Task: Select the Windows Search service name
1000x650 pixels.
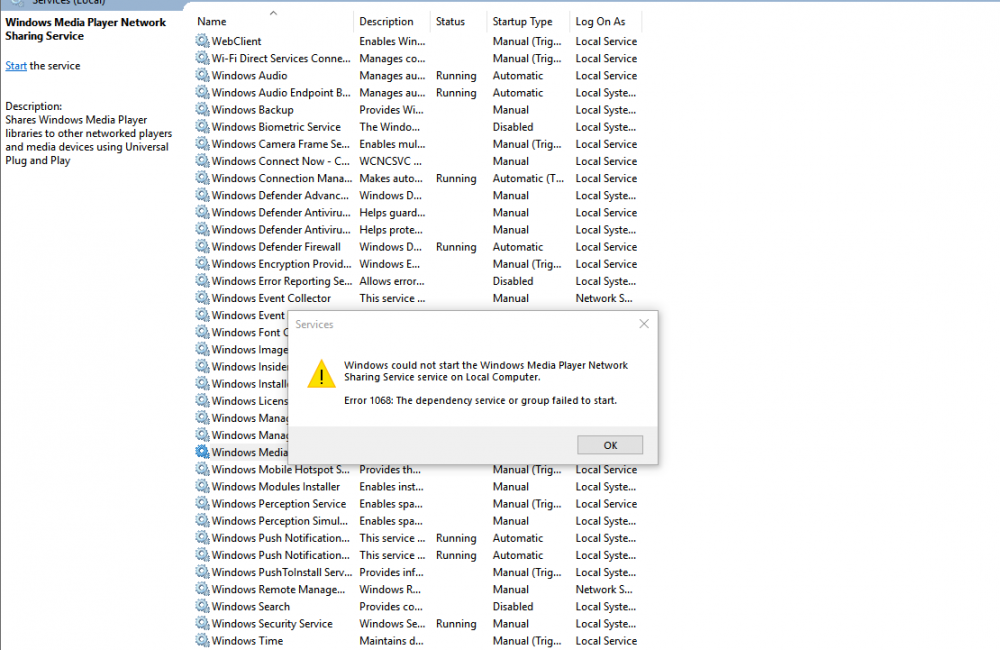Action: 251,607
